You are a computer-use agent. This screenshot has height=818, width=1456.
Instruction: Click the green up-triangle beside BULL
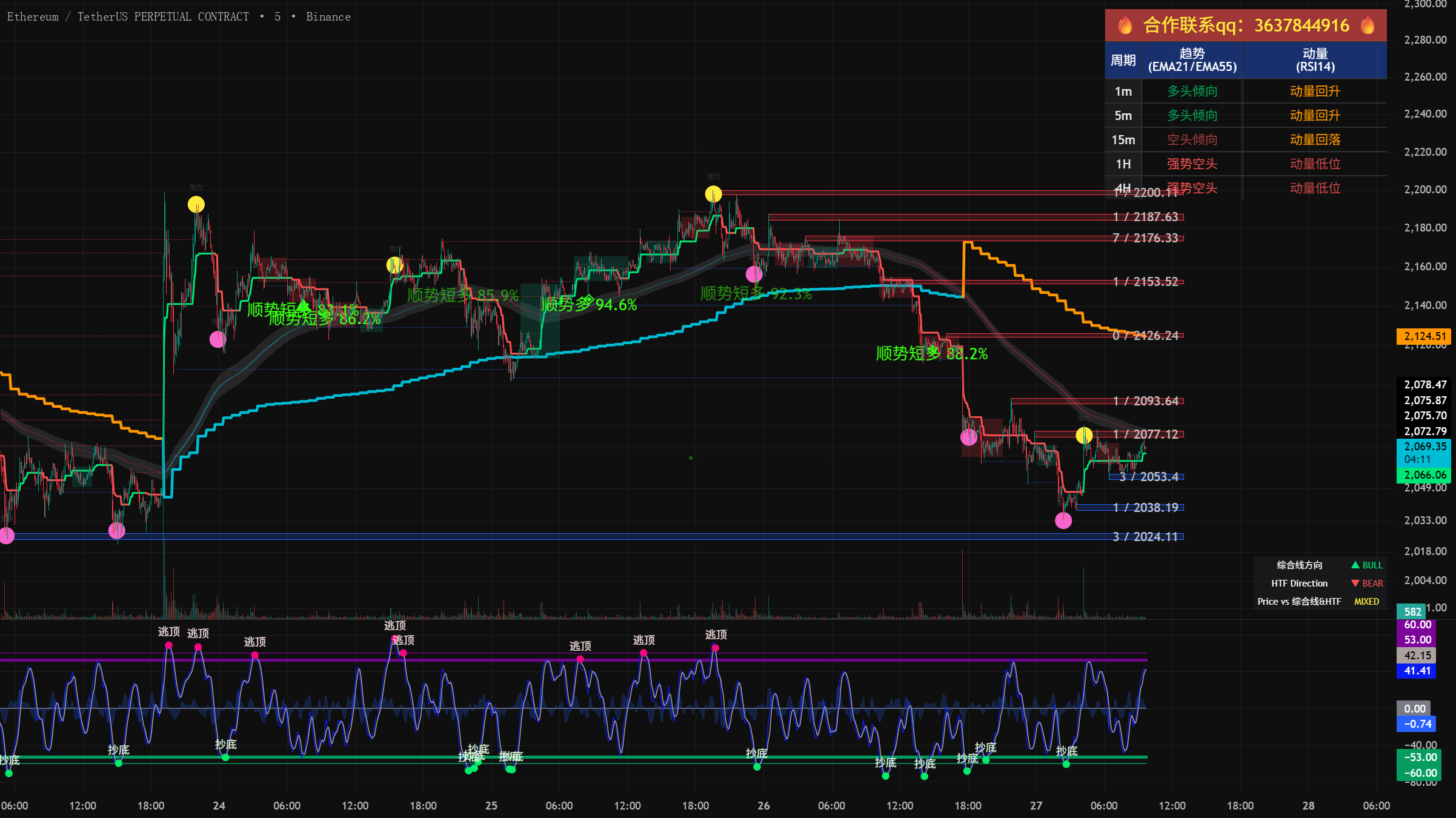point(1355,565)
